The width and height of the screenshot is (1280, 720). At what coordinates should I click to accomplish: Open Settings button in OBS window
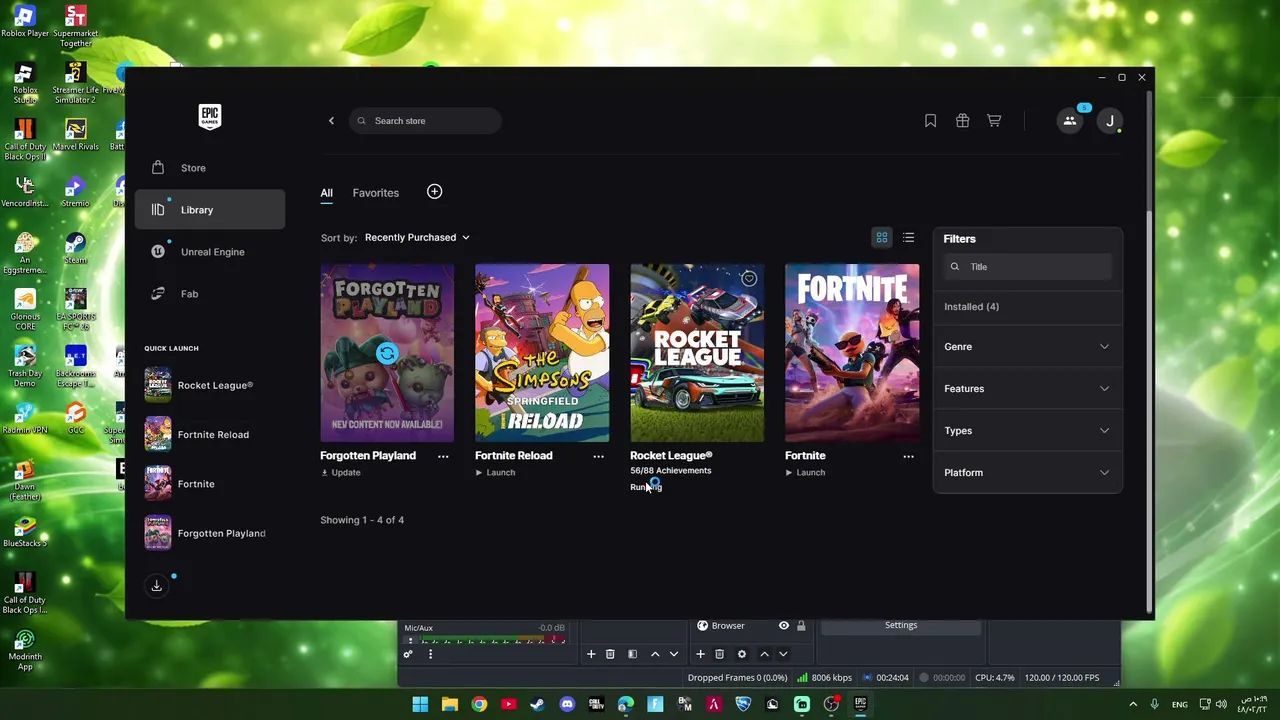[901, 626]
